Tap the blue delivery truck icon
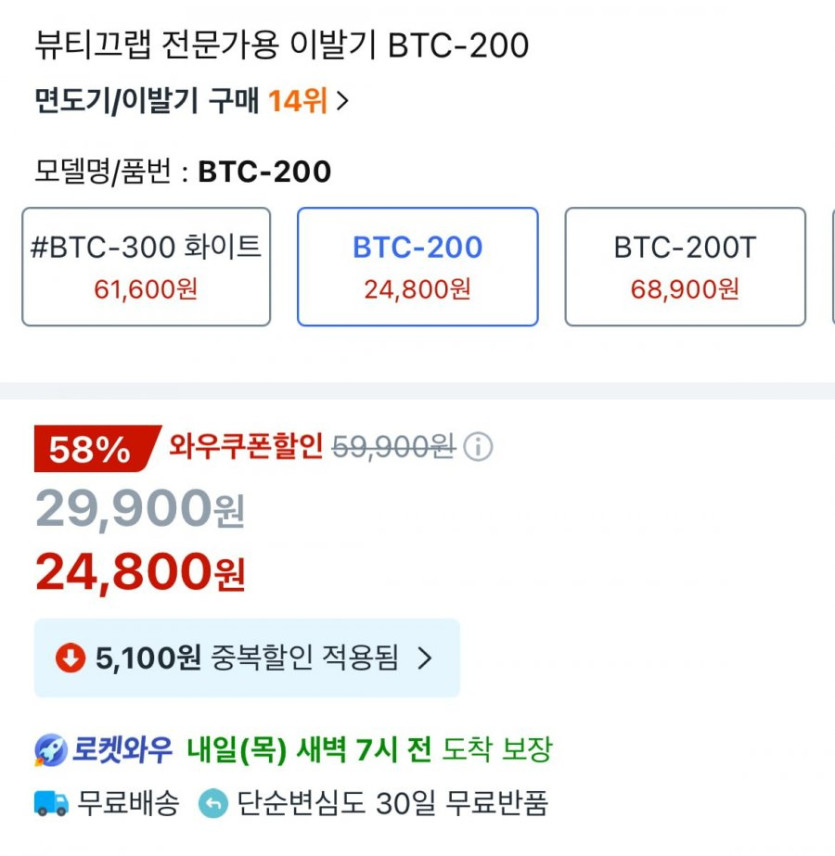The width and height of the screenshot is (835, 856). 51,802
